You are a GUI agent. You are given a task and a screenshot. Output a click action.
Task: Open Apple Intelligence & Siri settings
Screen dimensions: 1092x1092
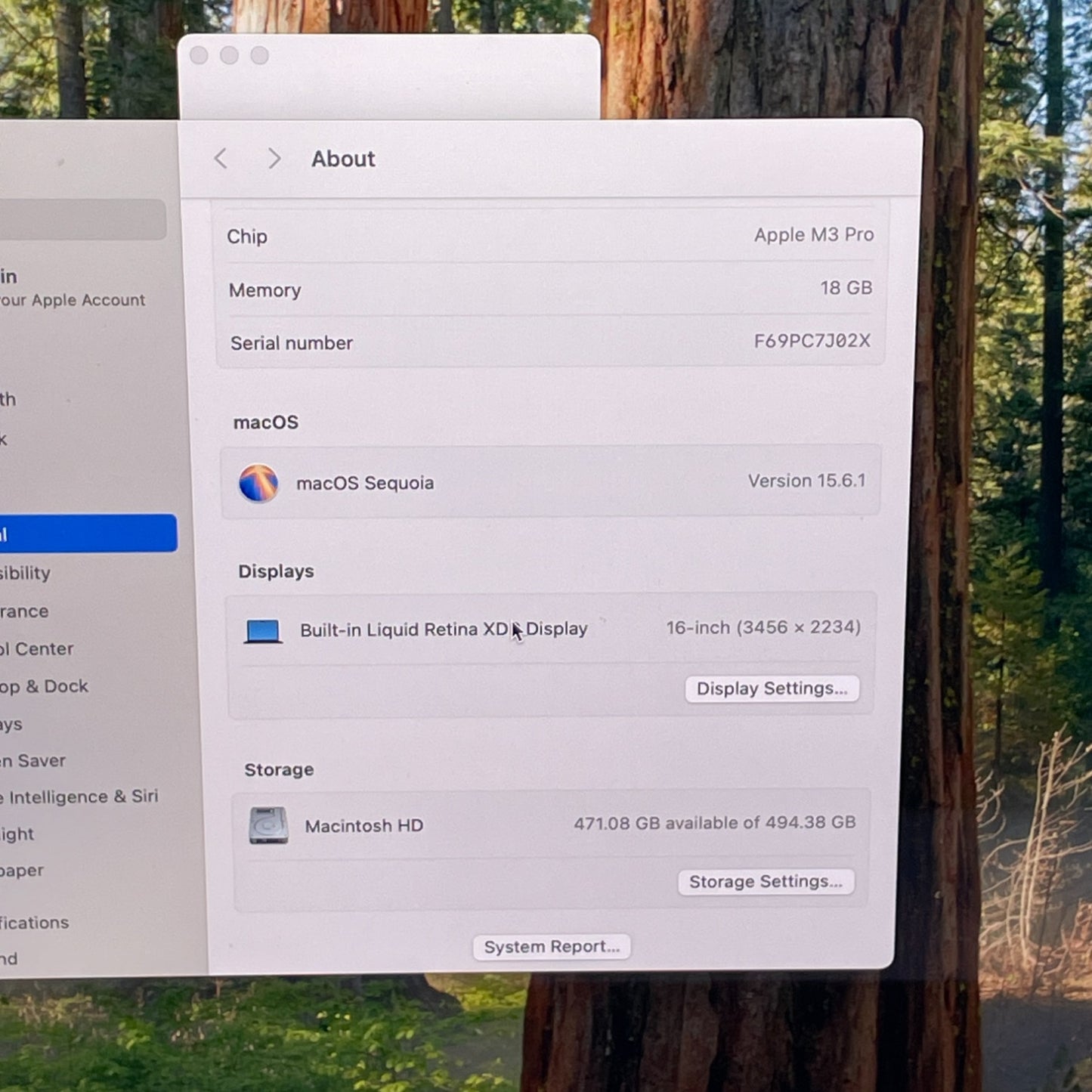tap(79, 797)
